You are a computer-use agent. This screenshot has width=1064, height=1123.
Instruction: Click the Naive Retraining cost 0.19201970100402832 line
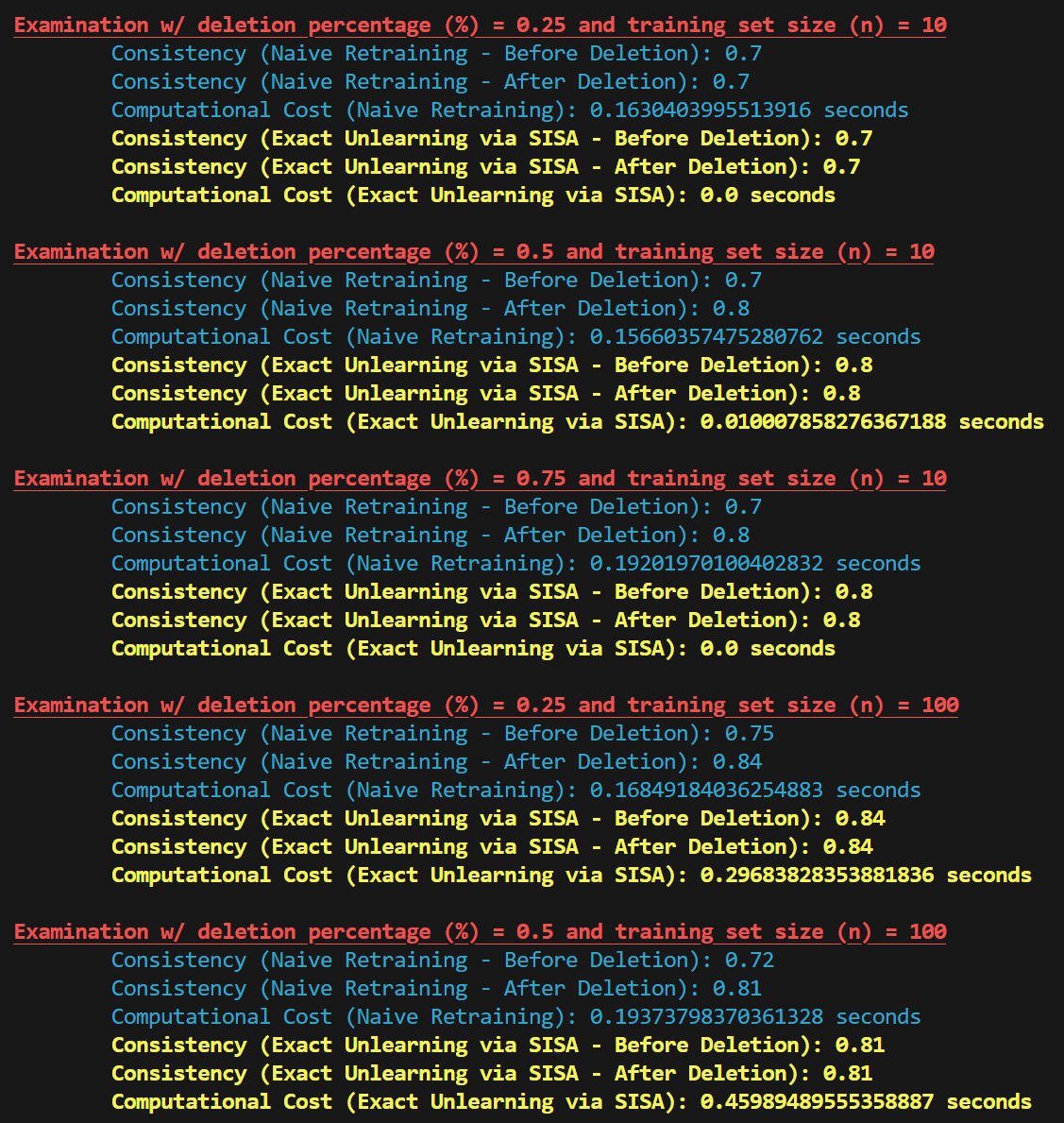(x=515, y=564)
